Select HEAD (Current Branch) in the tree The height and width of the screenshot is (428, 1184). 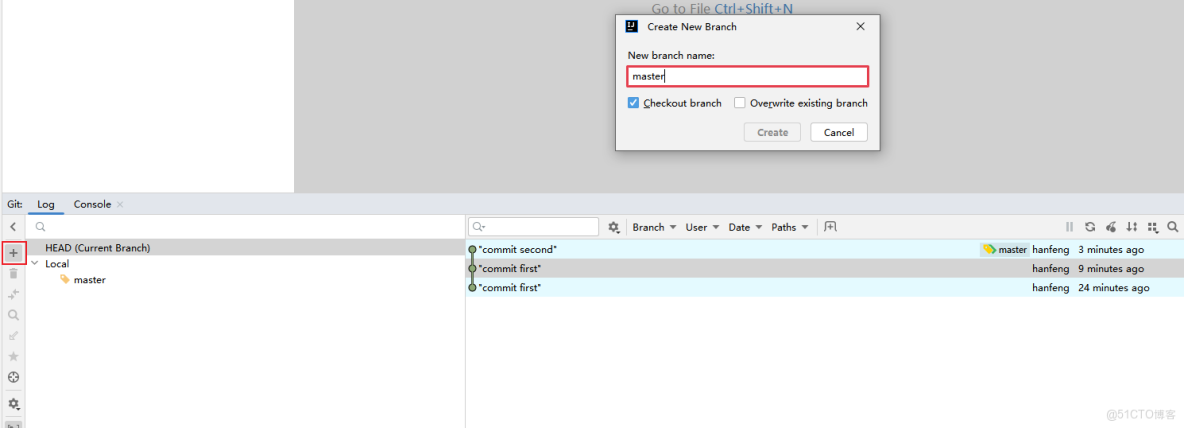click(245, 248)
